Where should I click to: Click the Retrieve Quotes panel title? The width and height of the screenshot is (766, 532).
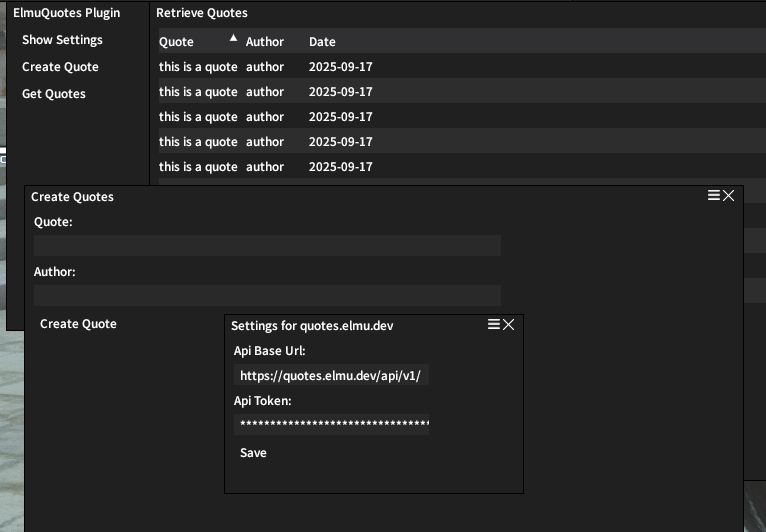point(202,13)
